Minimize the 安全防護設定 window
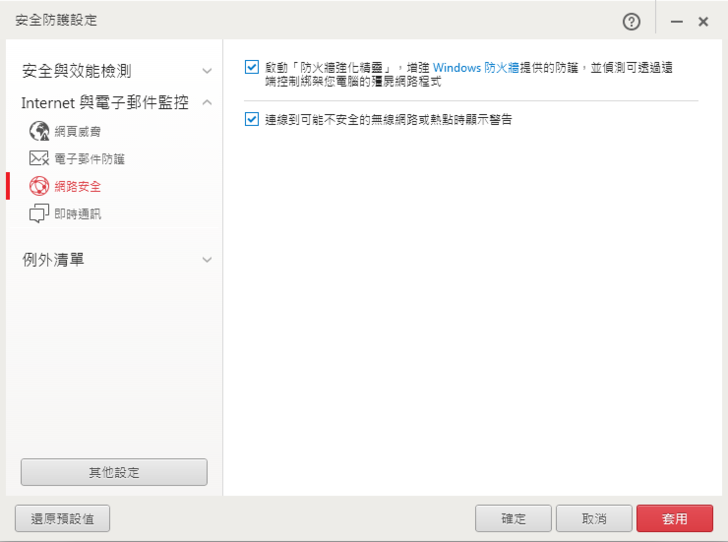Image resolution: width=728 pixels, height=542 pixels. click(676, 21)
